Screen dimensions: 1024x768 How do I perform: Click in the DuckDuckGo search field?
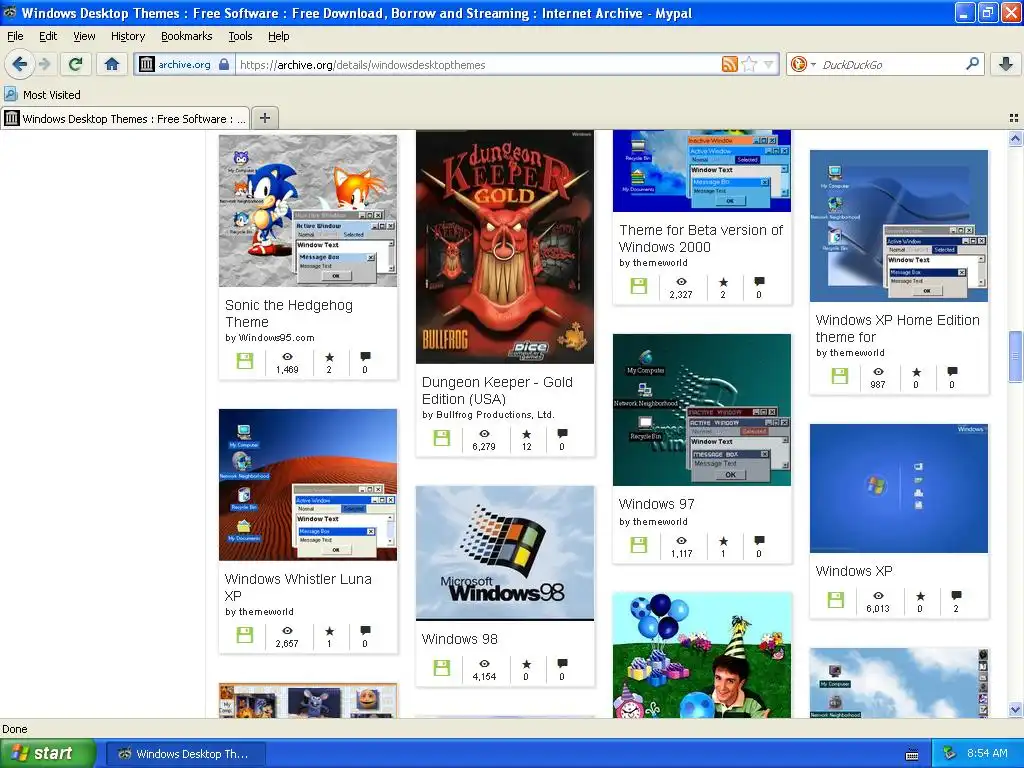pos(890,65)
